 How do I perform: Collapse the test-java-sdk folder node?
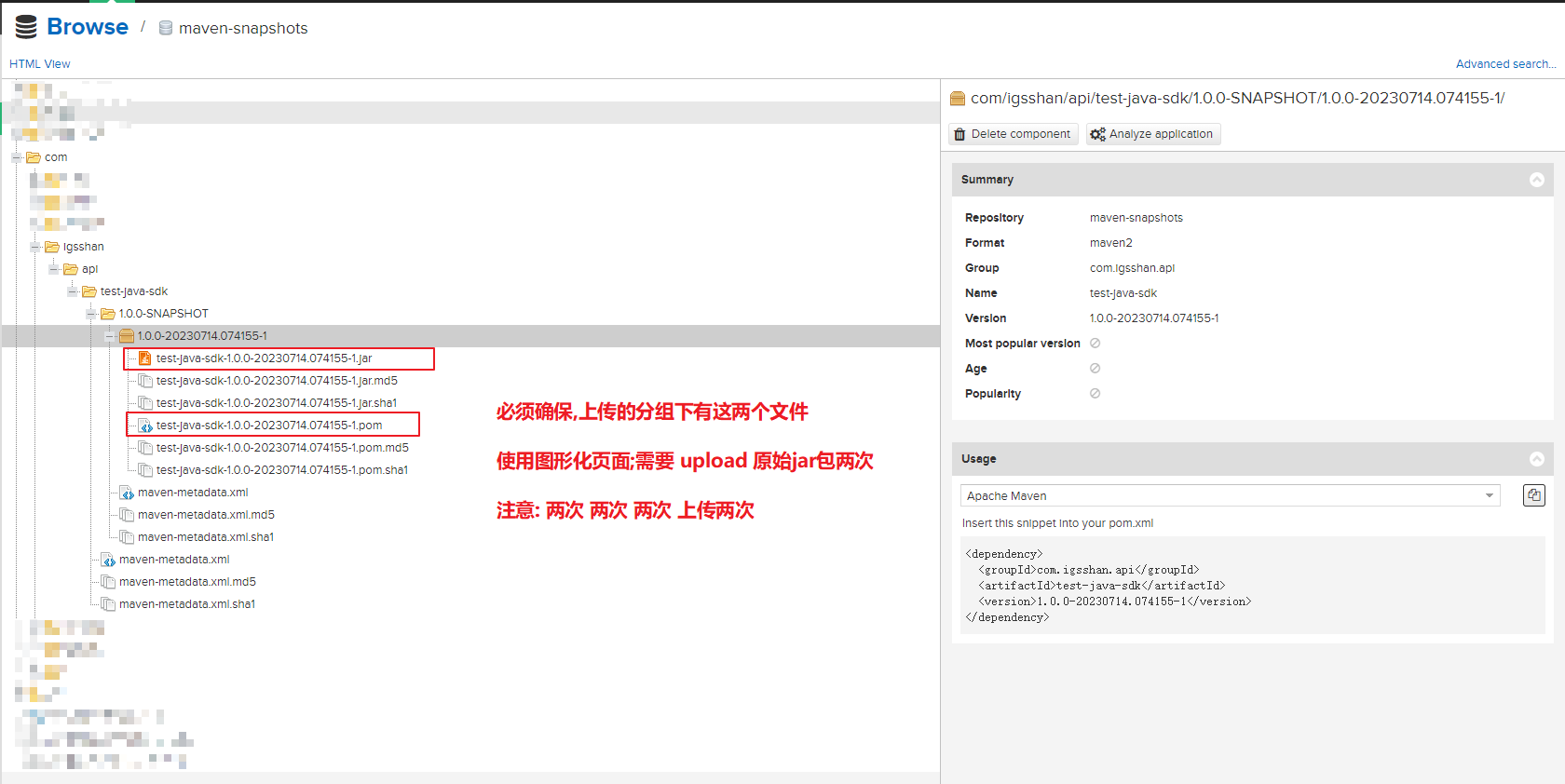[x=73, y=291]
